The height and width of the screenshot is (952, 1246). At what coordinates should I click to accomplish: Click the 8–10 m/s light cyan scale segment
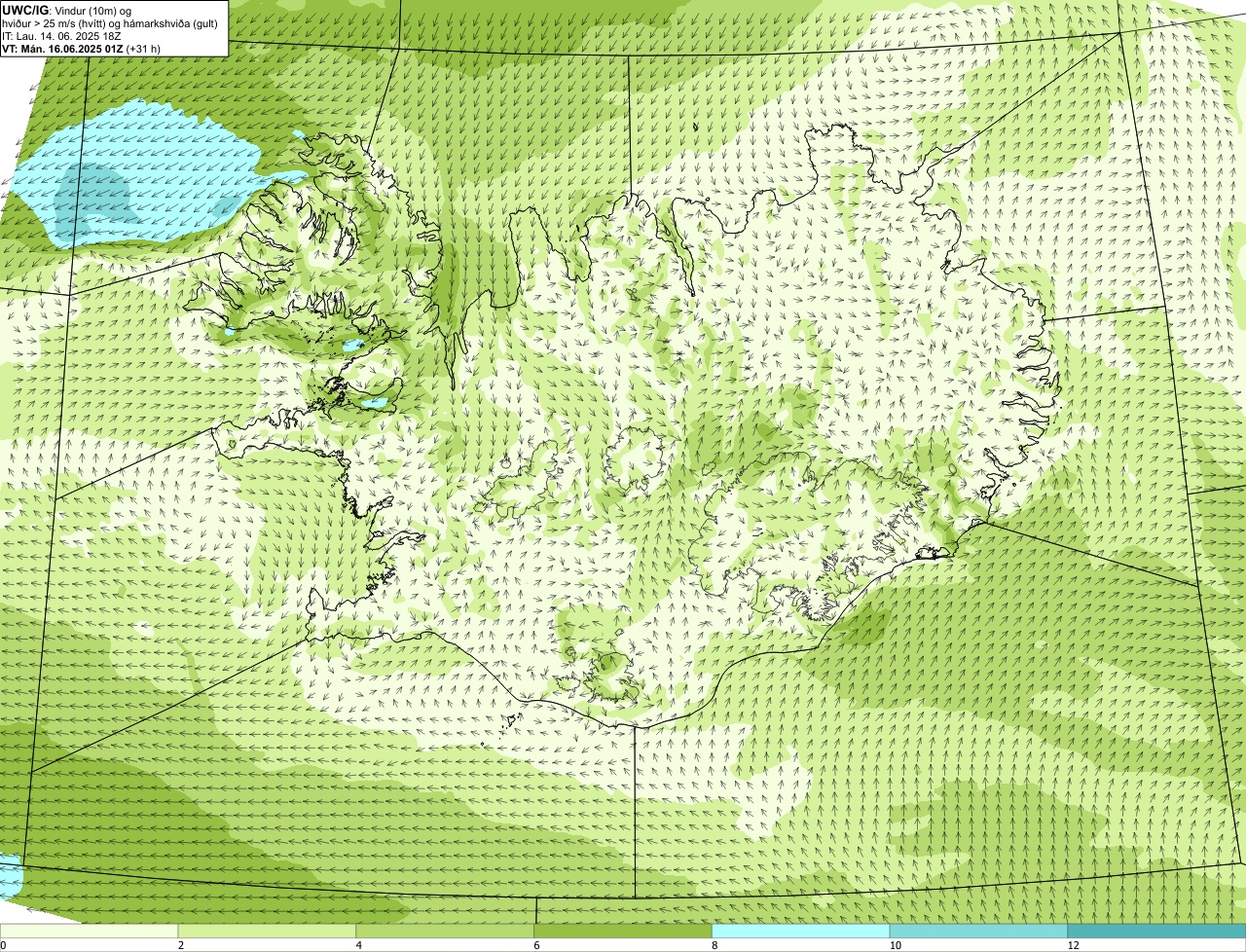click(801, 931)
